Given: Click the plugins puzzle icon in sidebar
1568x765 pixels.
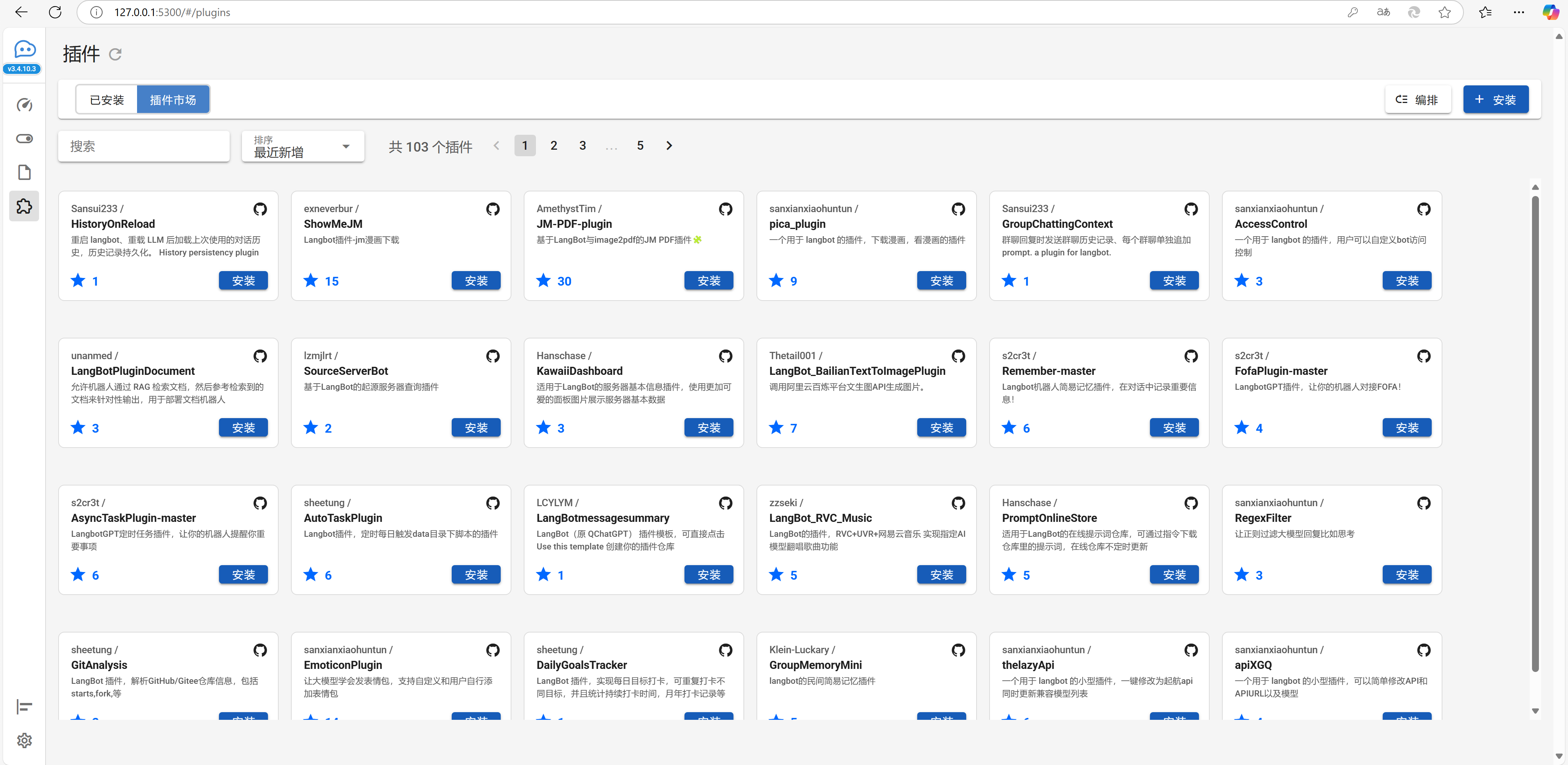Looking at the screenshot, I should click(24, 206).
